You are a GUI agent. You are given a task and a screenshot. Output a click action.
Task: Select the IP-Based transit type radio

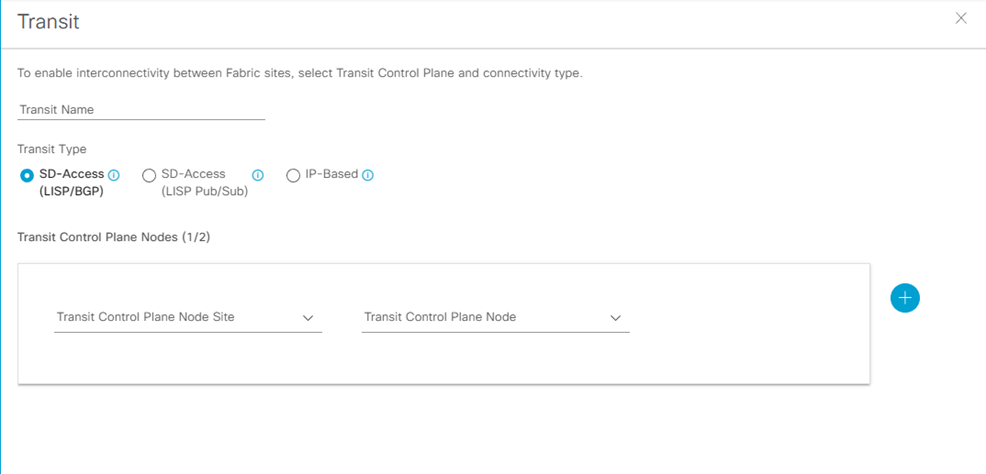click(x=293, y=176)
